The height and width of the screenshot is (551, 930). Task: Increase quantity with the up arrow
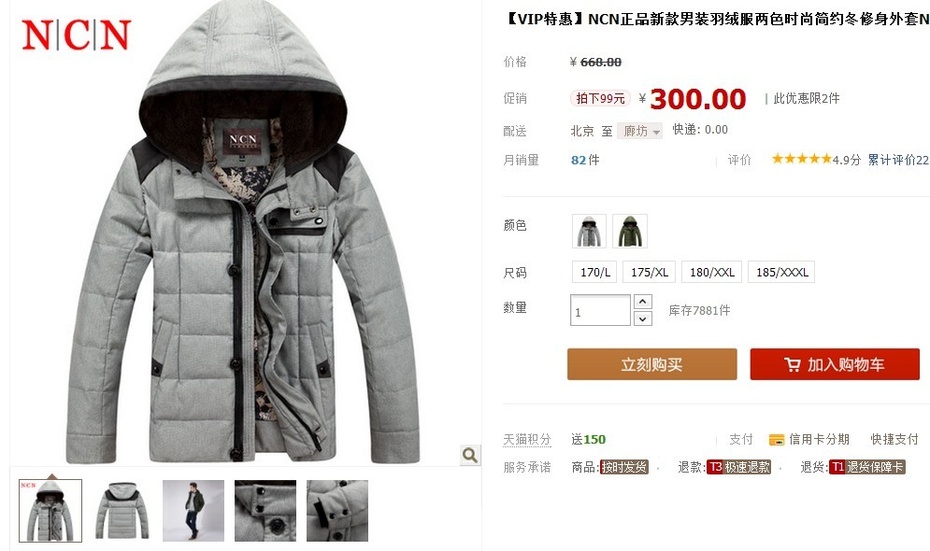(643, 301)
